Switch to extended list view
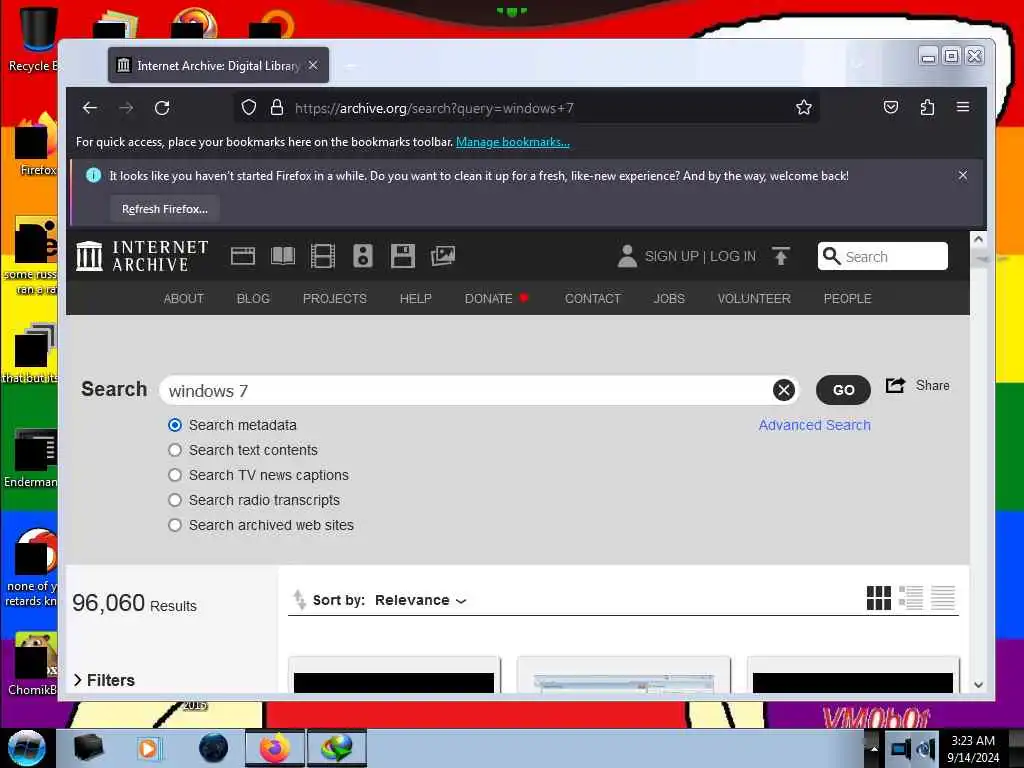This screenshot has width=1024, height=768. pyautogui.click(x=910, y=598)
